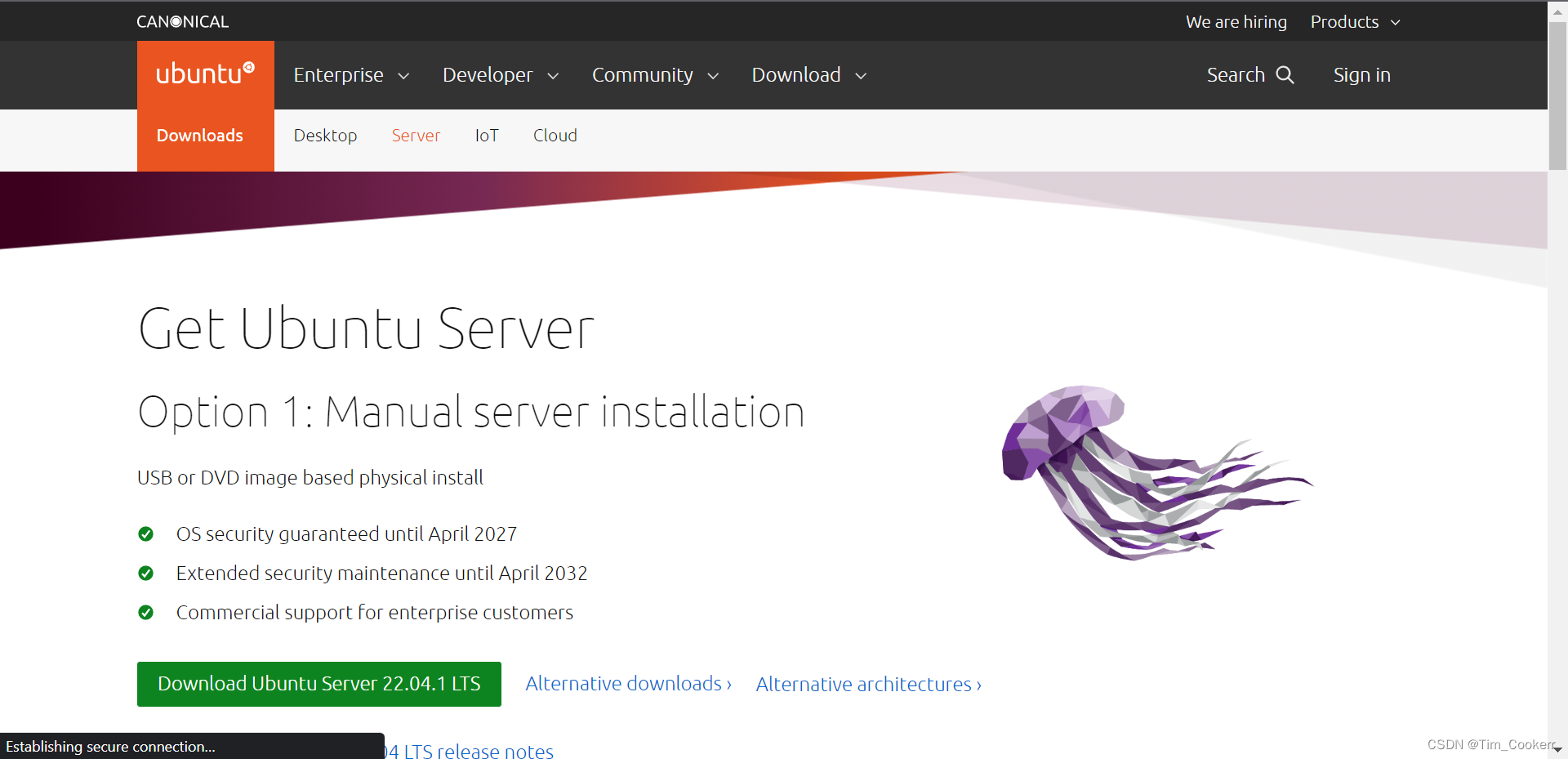Expand the Enterprise menu chevron
1568x759 pixels.
403,76
